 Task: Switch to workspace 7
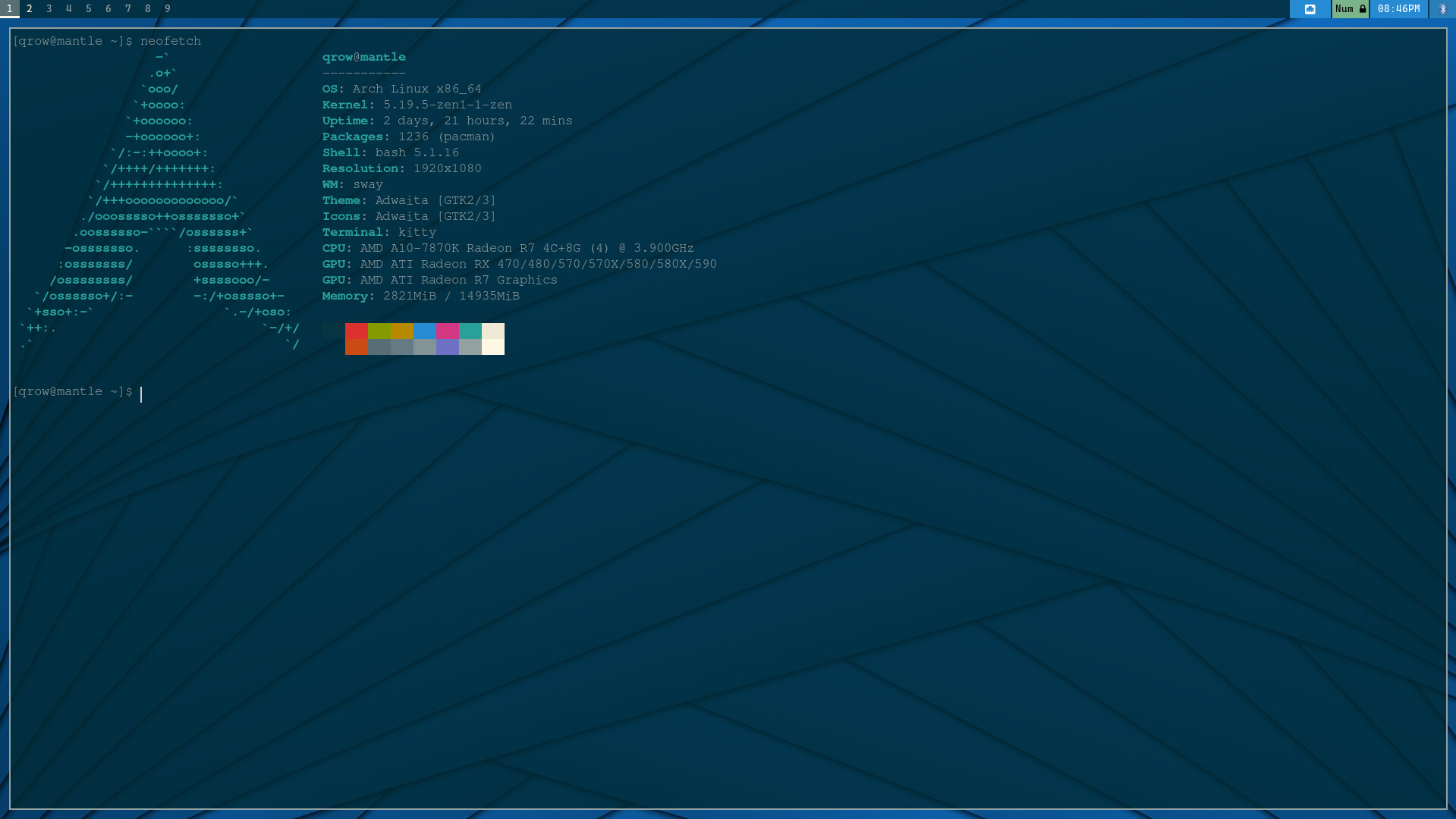(128, 9)
